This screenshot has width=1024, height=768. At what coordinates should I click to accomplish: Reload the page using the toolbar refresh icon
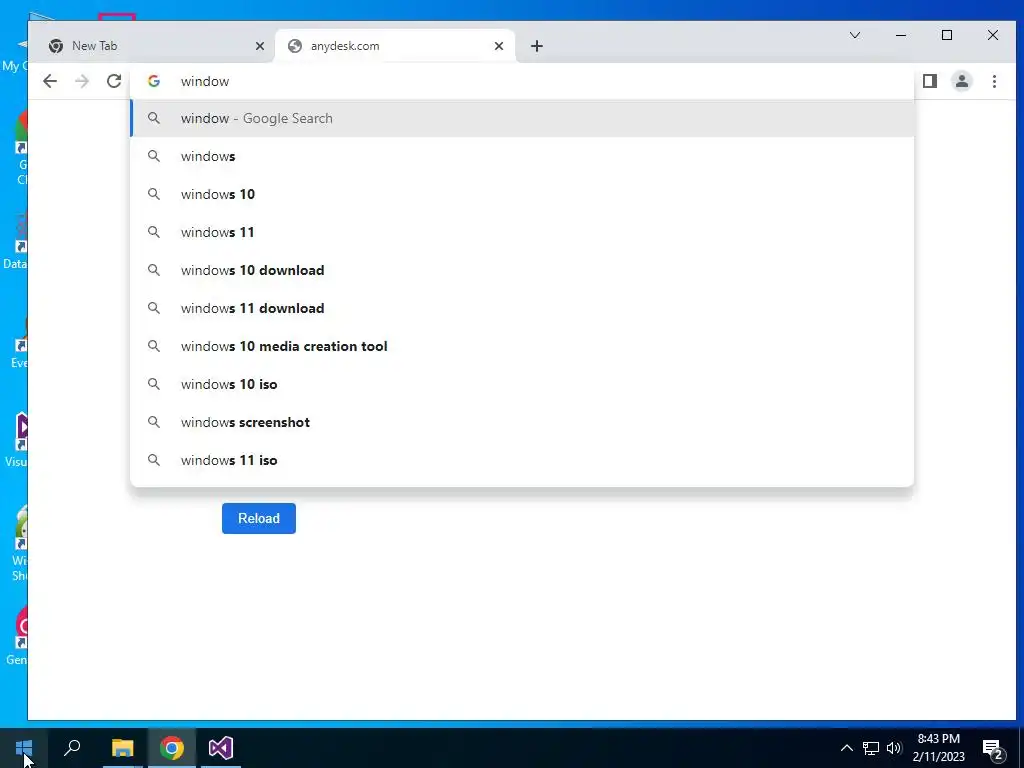114,81
